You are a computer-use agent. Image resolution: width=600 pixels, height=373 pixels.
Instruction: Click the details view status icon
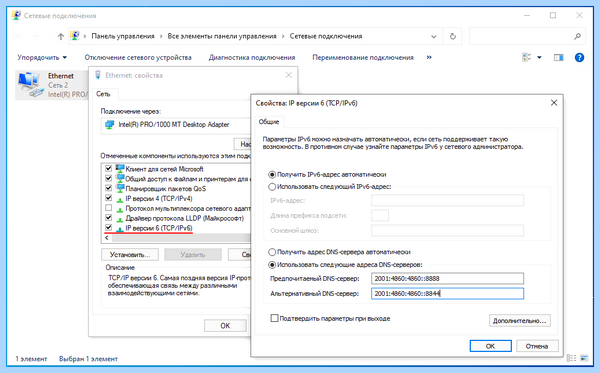tap(571, 358)
